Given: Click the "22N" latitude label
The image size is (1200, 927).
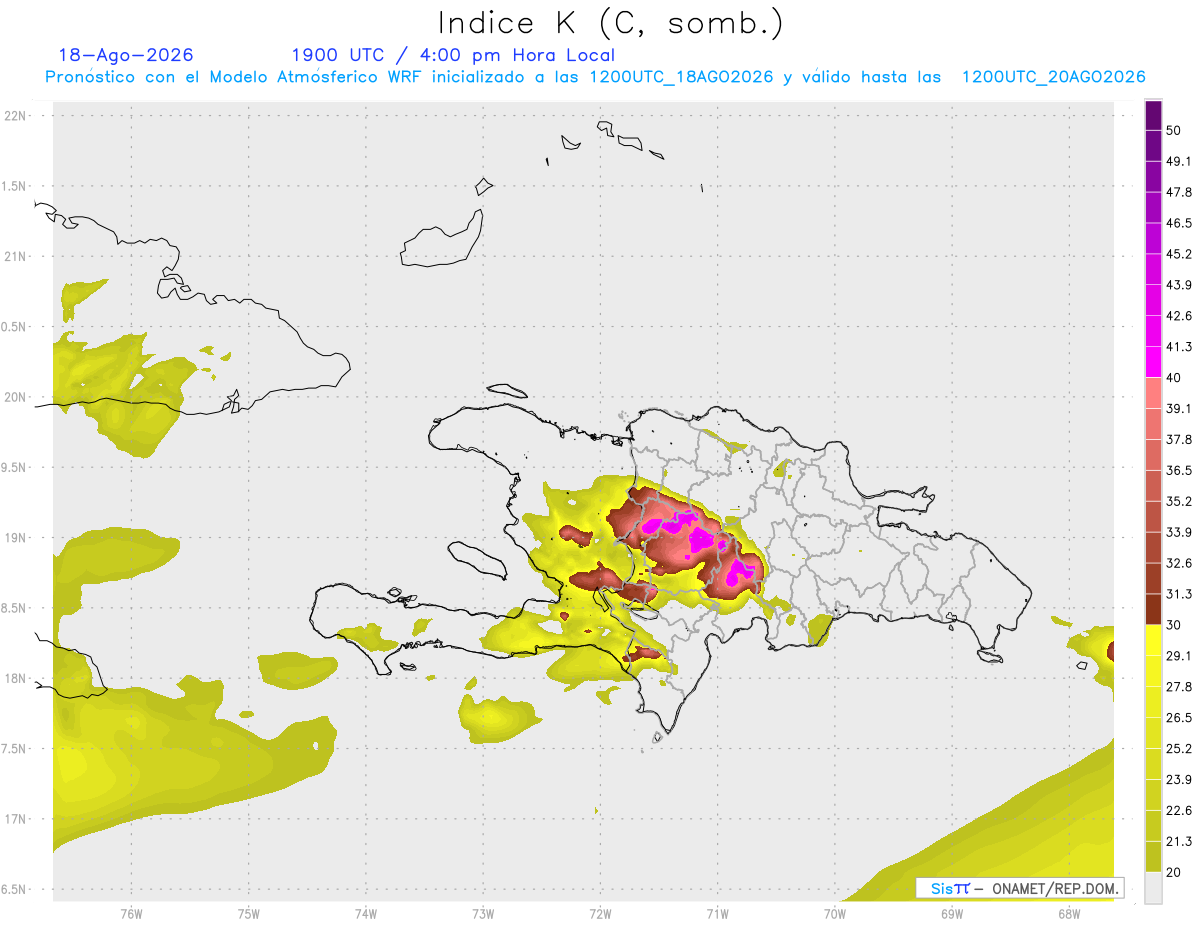Looking at the screenshot, I should (x=16, y=115).
